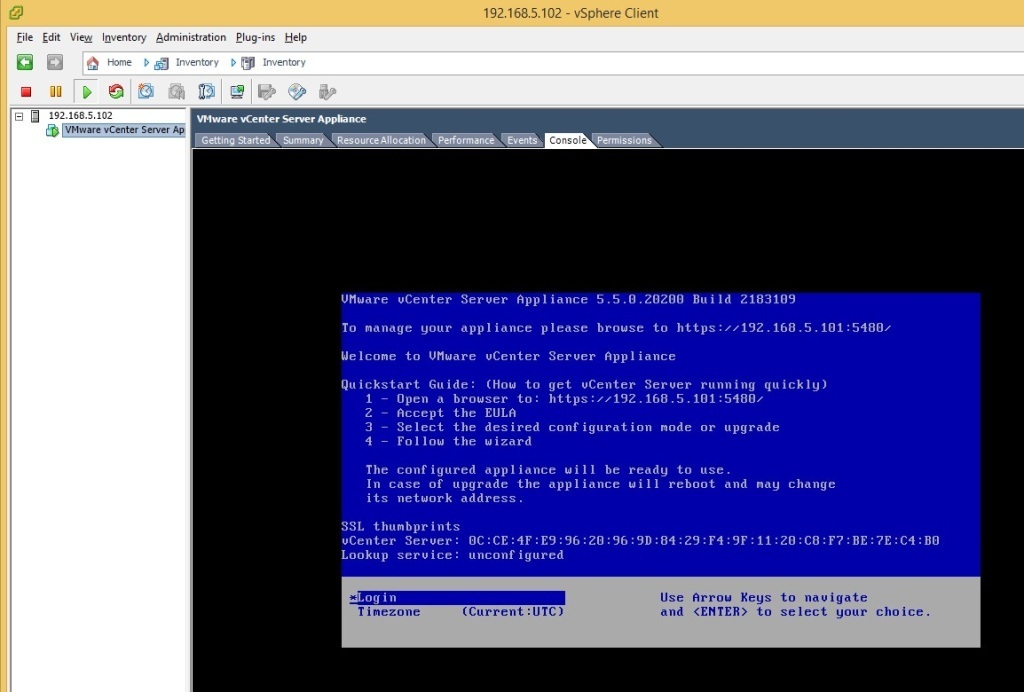Click the second Inventory breadcrumb label
This screenshot has width=1024, height=692.
(x=283, y=62)
